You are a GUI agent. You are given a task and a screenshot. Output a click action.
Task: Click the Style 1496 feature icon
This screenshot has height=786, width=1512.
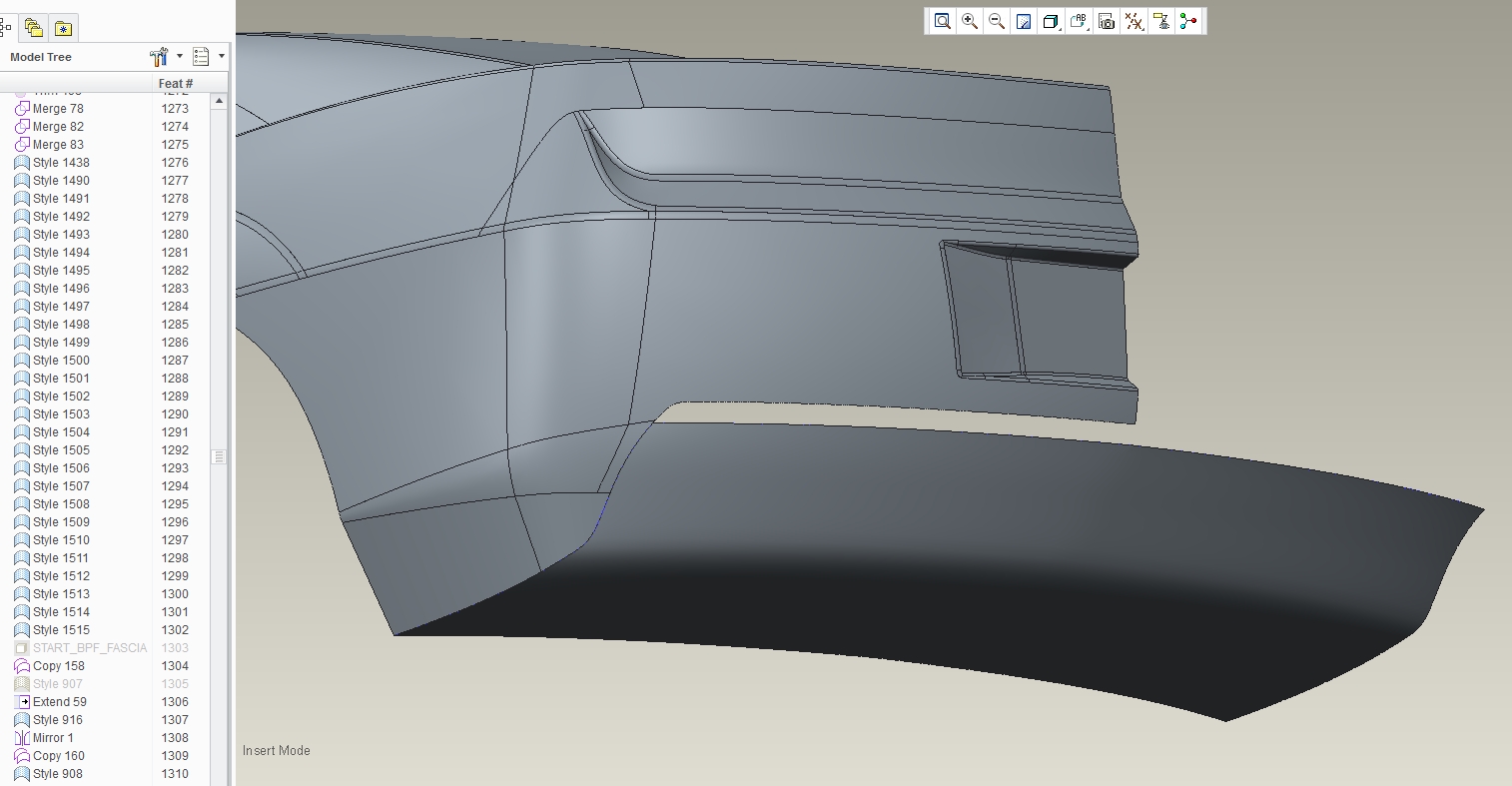click(22, 289)
